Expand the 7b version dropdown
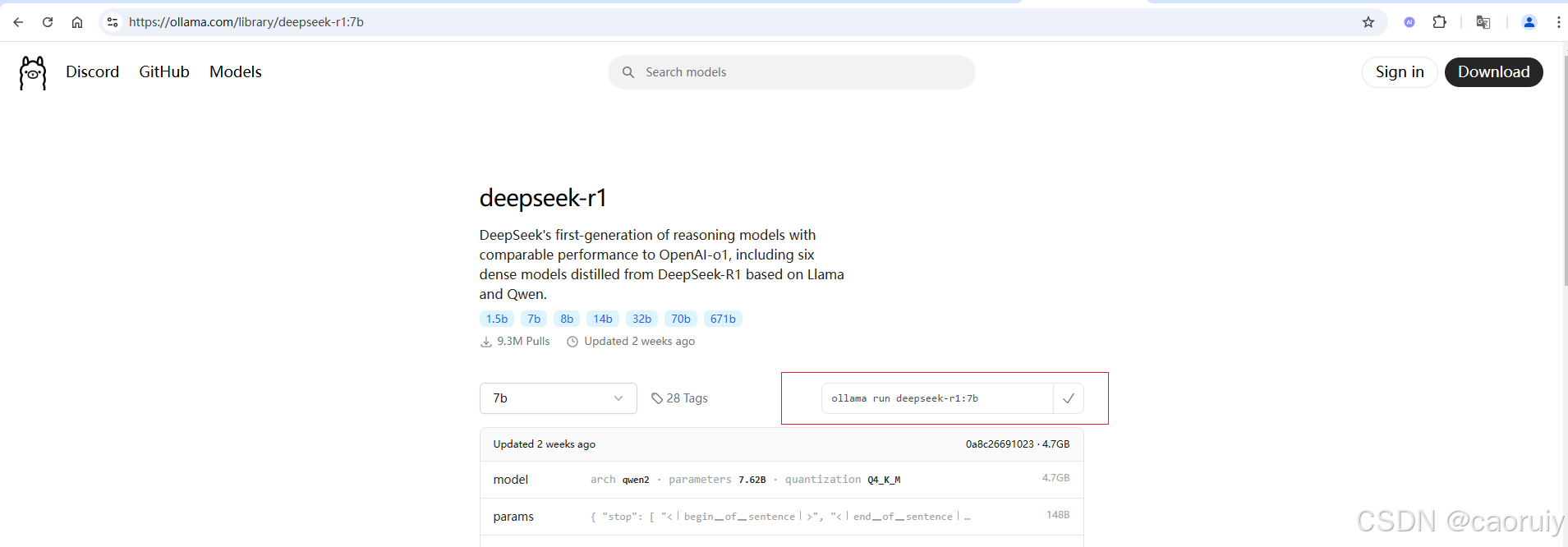Image resolution: width=1568 pixels, height=547 pixels. [x=559, y=398]
